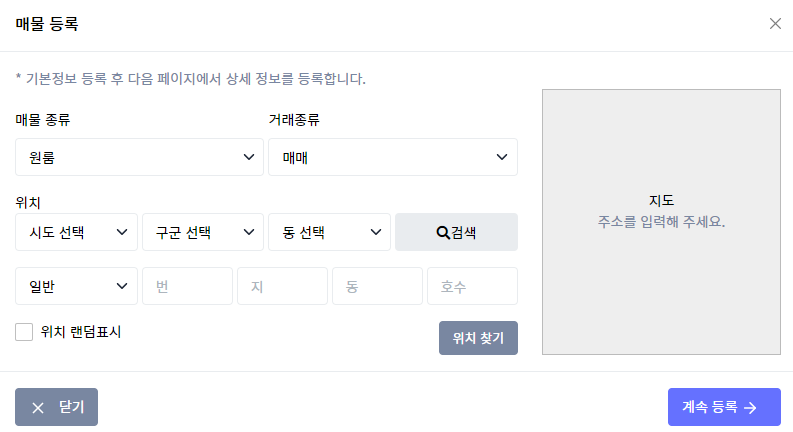This screenshot has width=793, height=432.
Task: Click the 위치 찾기 button
Action: (x=478, y=338)
